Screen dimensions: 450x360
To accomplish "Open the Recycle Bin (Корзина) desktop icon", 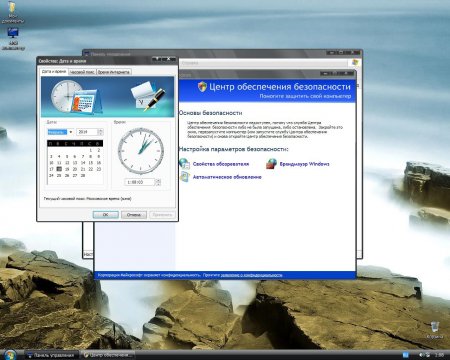I will click(x=435, y=327).
